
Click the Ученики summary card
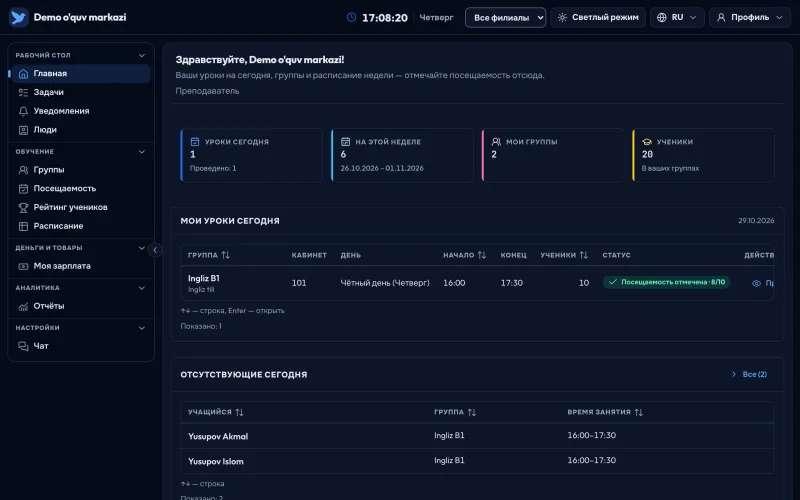(703, 155)
